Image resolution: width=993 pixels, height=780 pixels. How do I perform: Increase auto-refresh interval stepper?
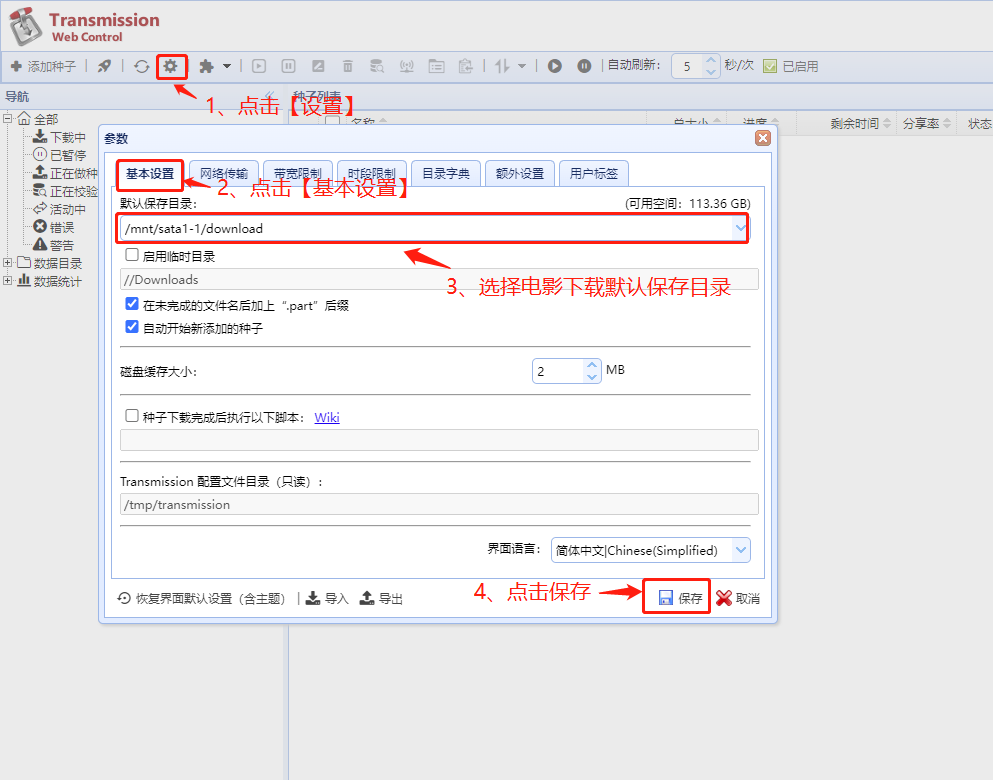pyautogui.click(x=711, y=60)
